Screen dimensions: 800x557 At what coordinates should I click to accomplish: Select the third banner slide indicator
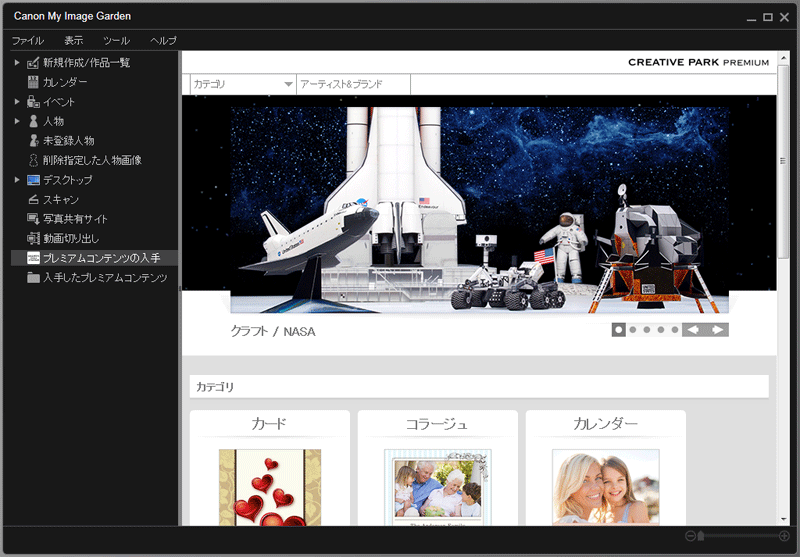(647, 330)
